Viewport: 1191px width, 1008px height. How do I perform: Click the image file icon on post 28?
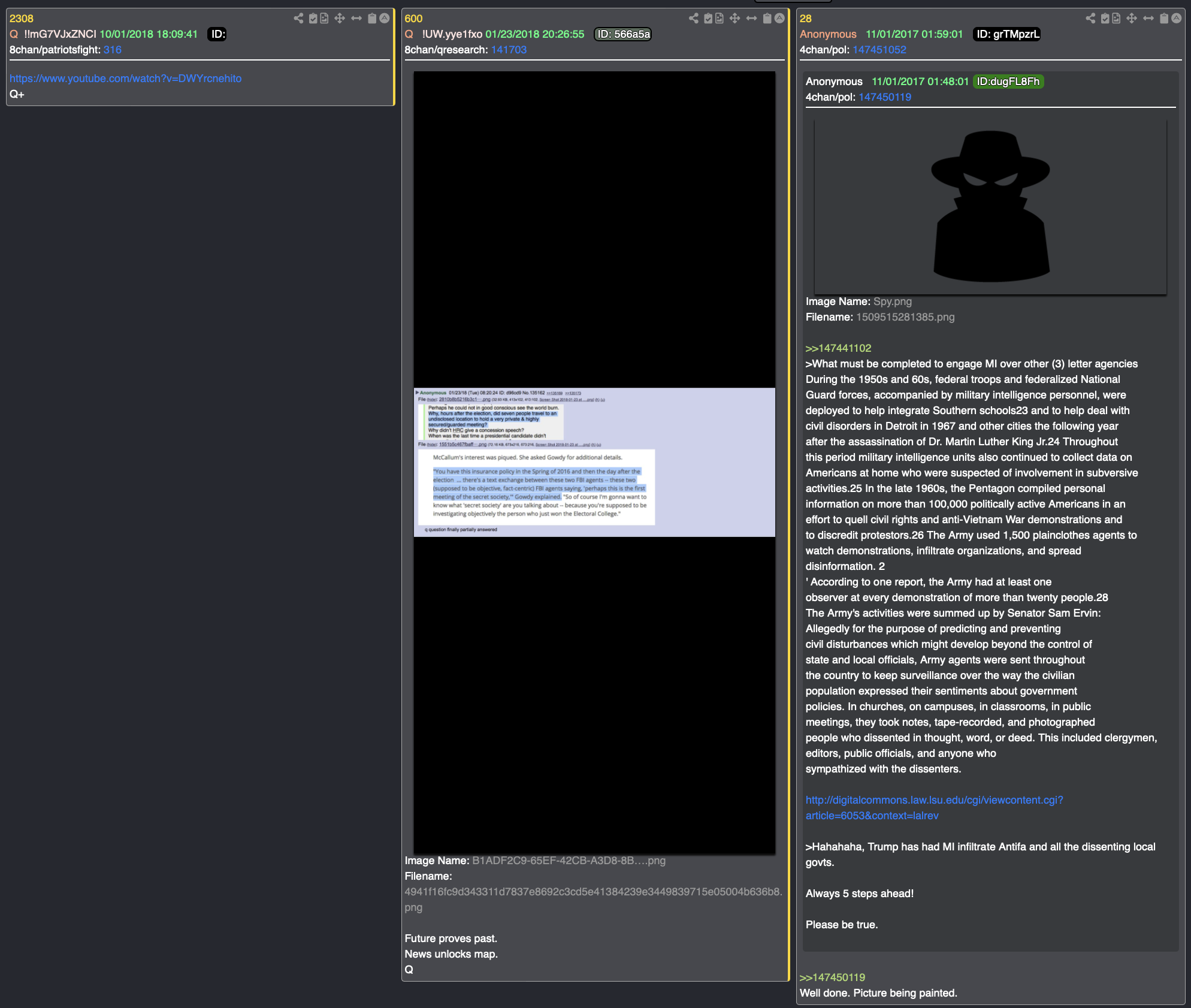[x=1116, y=19]
